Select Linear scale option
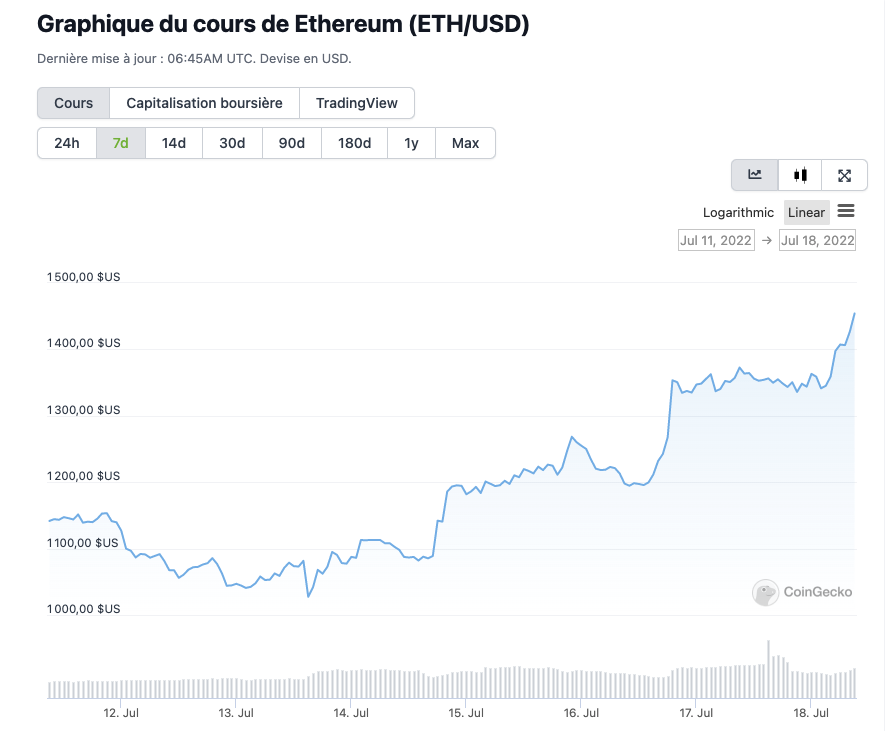885x731 pixels. (806, 212)
